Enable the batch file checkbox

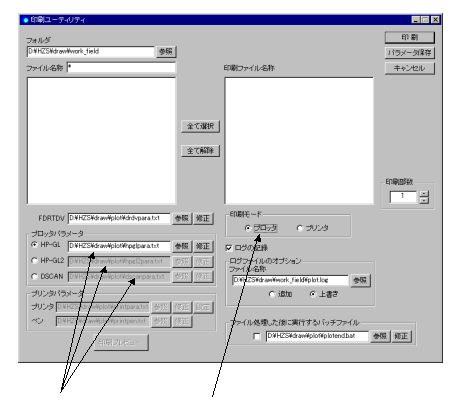tap(257, 336)
